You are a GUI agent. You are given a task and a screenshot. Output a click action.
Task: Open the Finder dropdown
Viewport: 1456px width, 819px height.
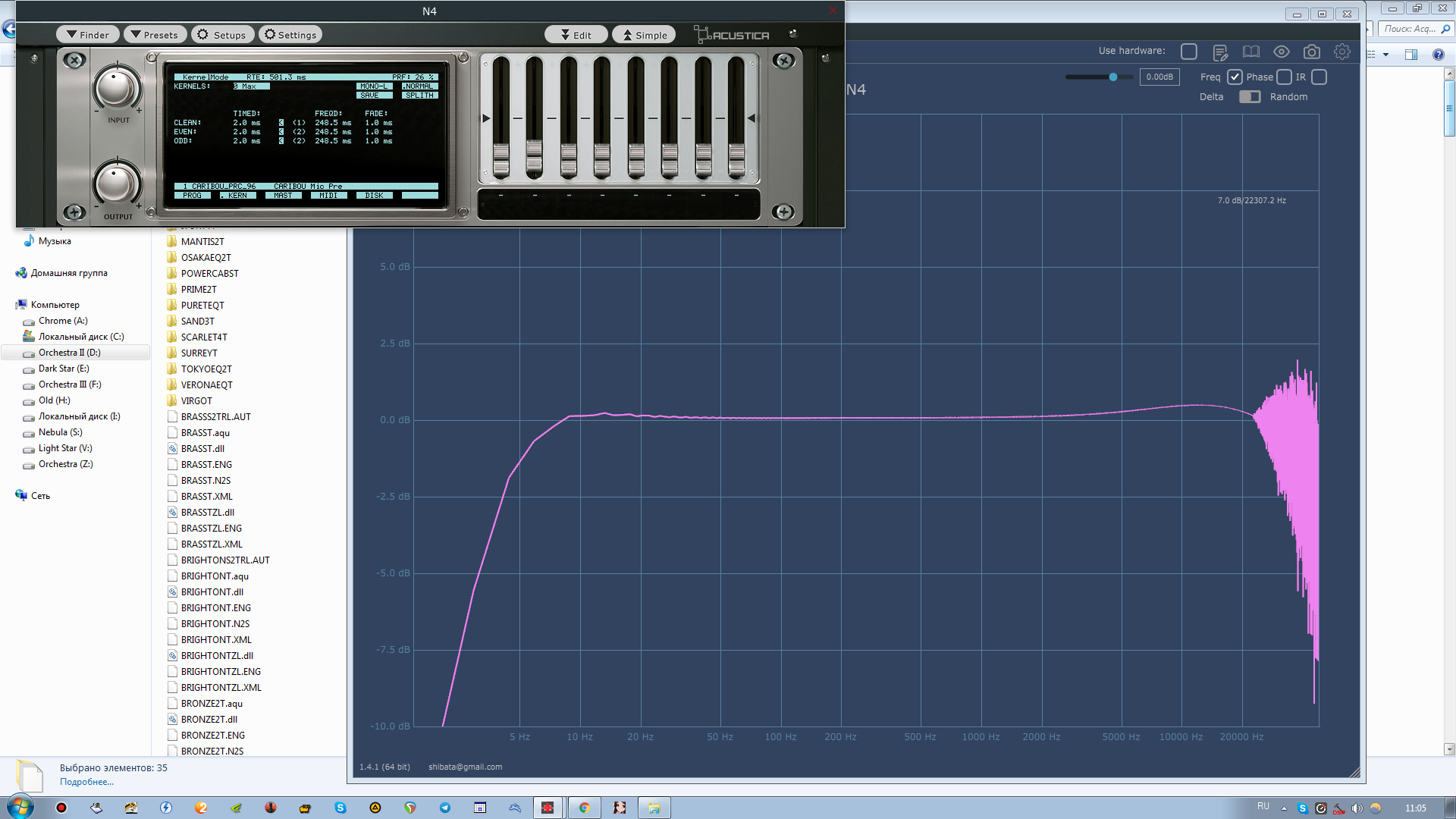(x=88, y=35)
